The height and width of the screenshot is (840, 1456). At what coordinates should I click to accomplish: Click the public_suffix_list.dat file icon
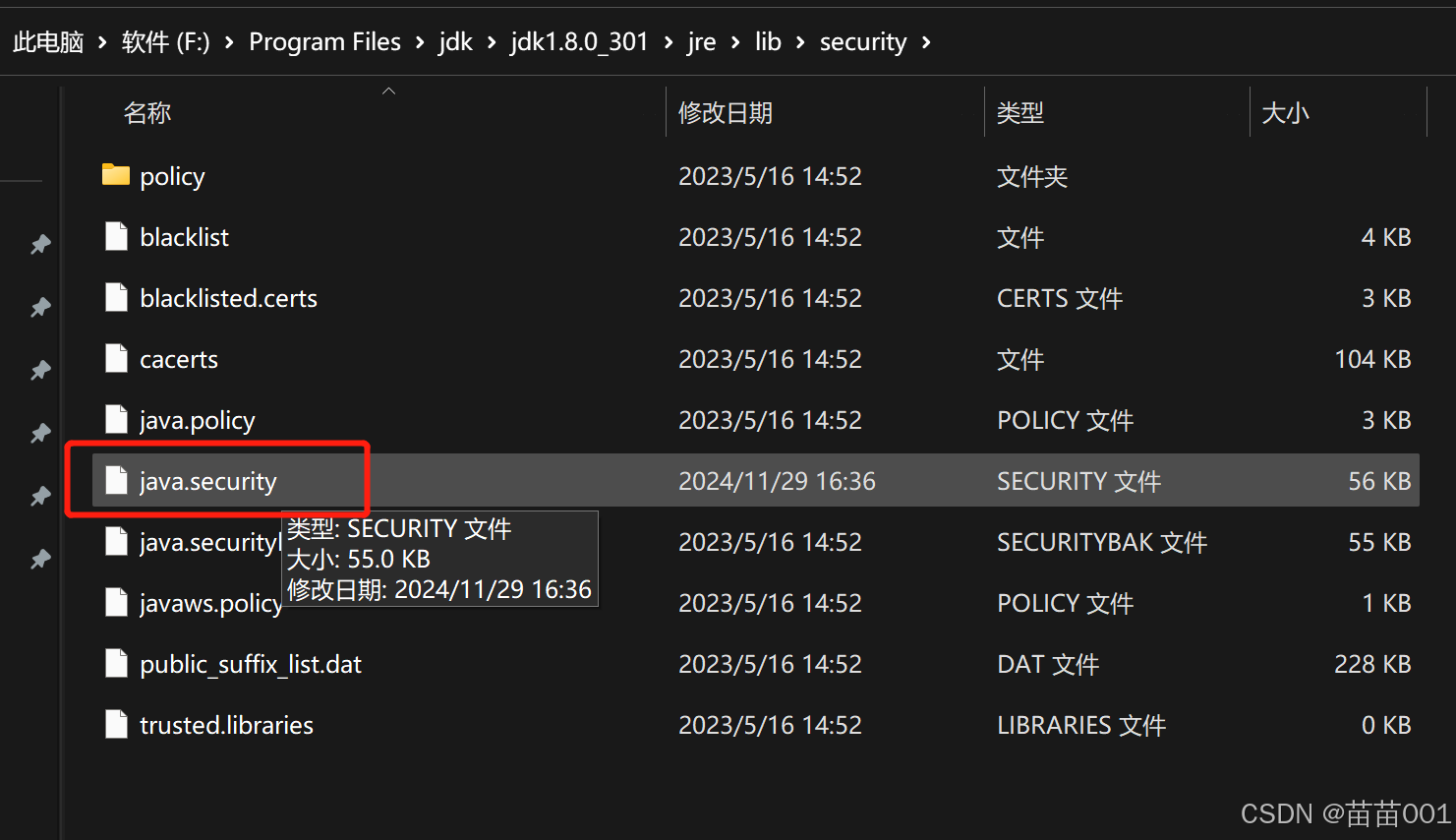pyautogui.click(x=115, y=663)
